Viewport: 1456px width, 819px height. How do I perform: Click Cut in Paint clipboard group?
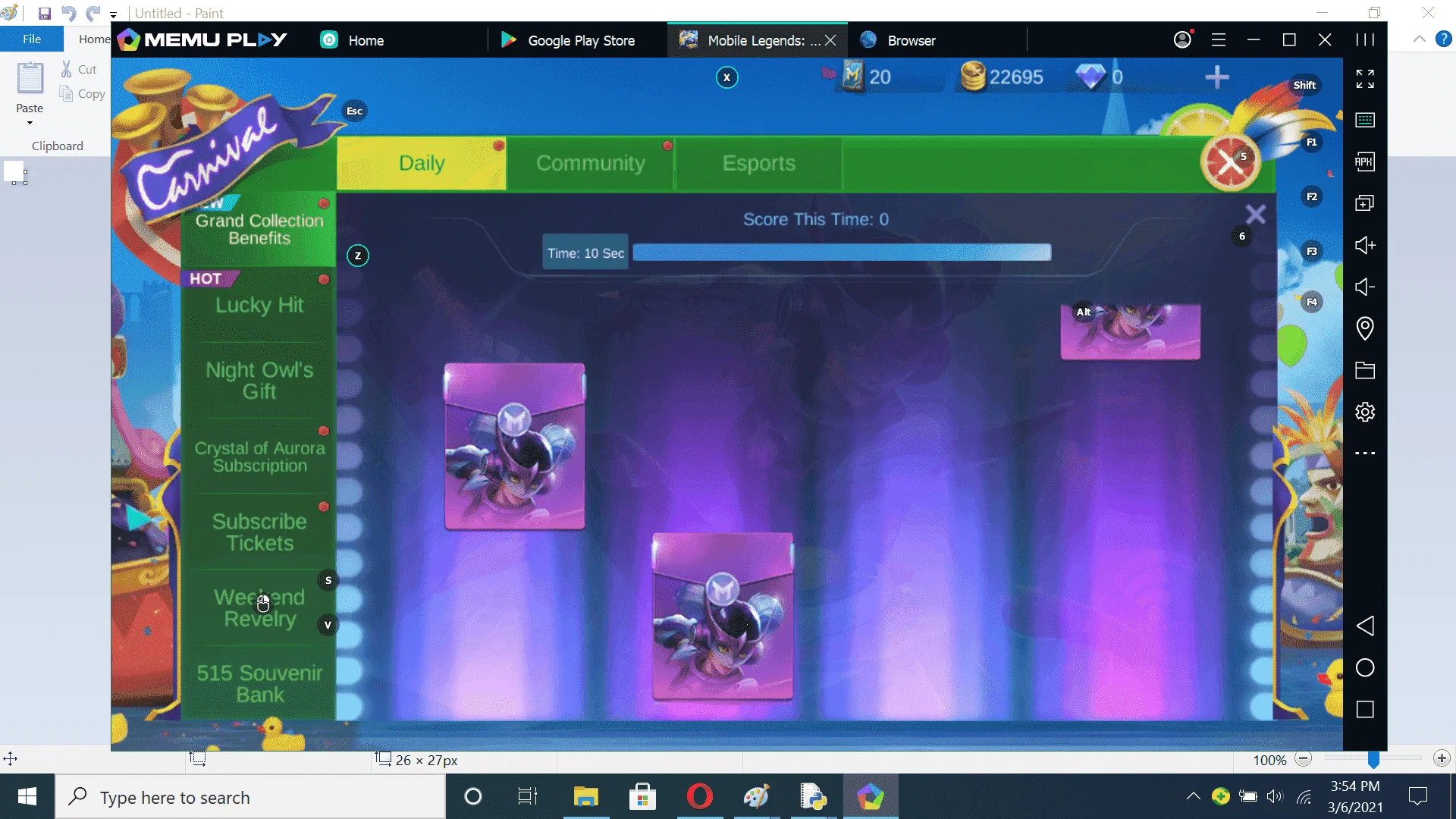[79, 69]
